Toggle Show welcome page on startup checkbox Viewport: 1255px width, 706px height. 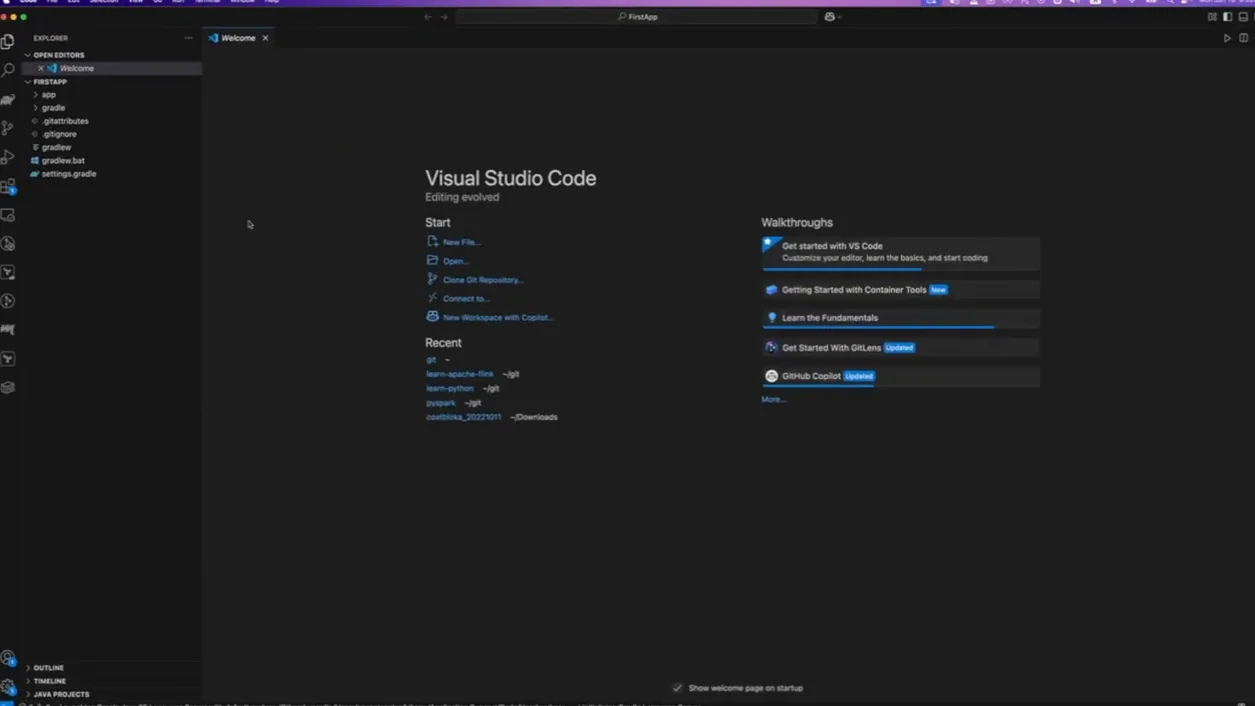coord(677,688)
